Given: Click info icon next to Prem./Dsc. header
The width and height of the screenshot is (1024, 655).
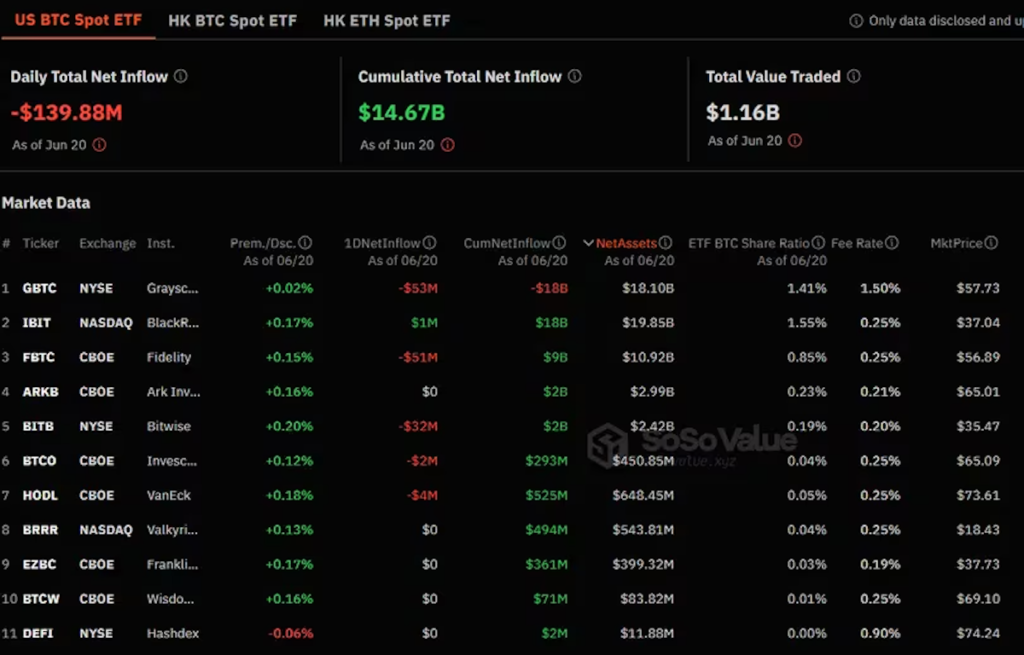Looking at the screenshot, I should (x=305, y=243).
